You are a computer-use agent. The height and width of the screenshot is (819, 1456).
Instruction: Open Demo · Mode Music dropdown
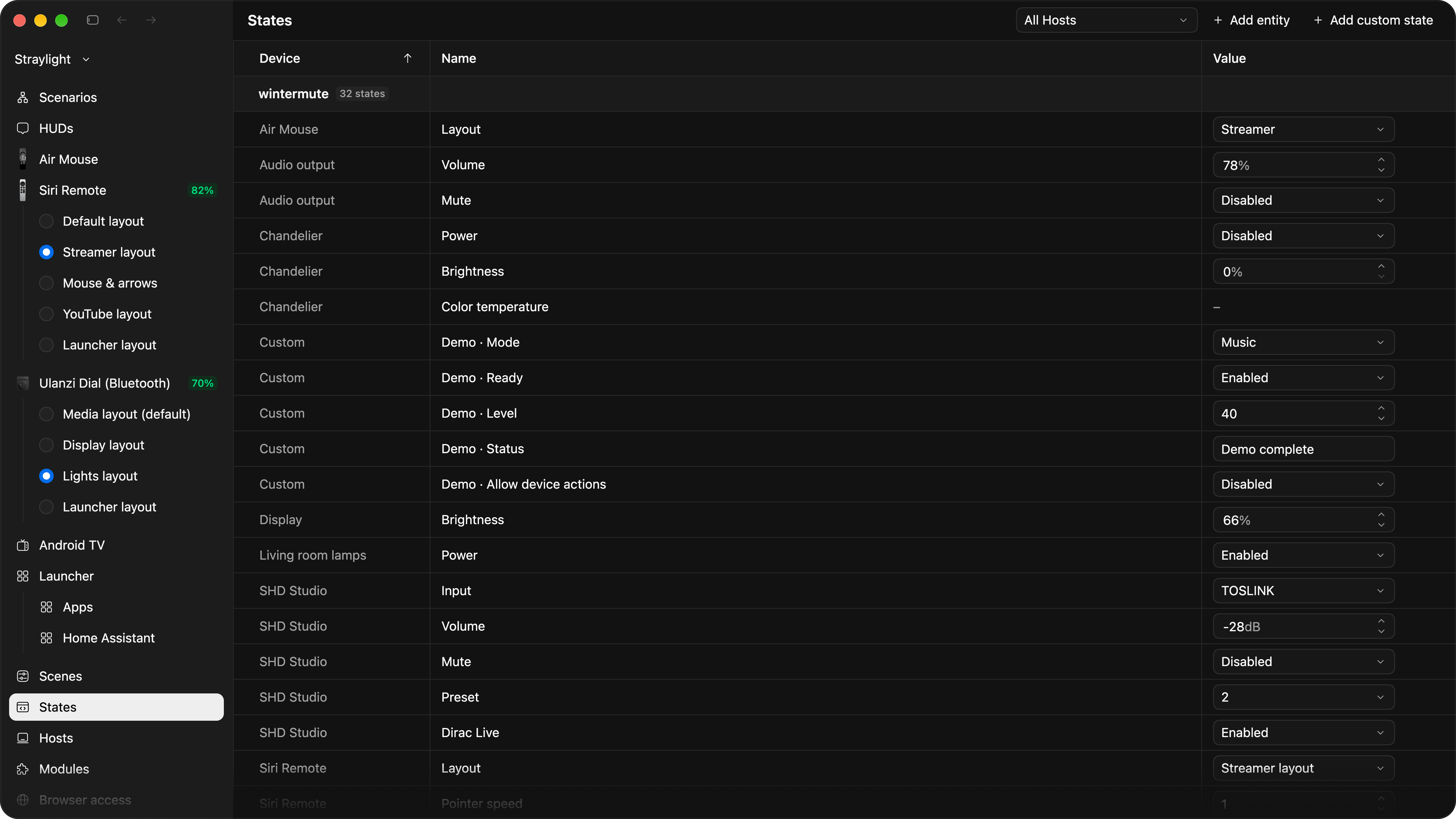tap(1303, 342)
